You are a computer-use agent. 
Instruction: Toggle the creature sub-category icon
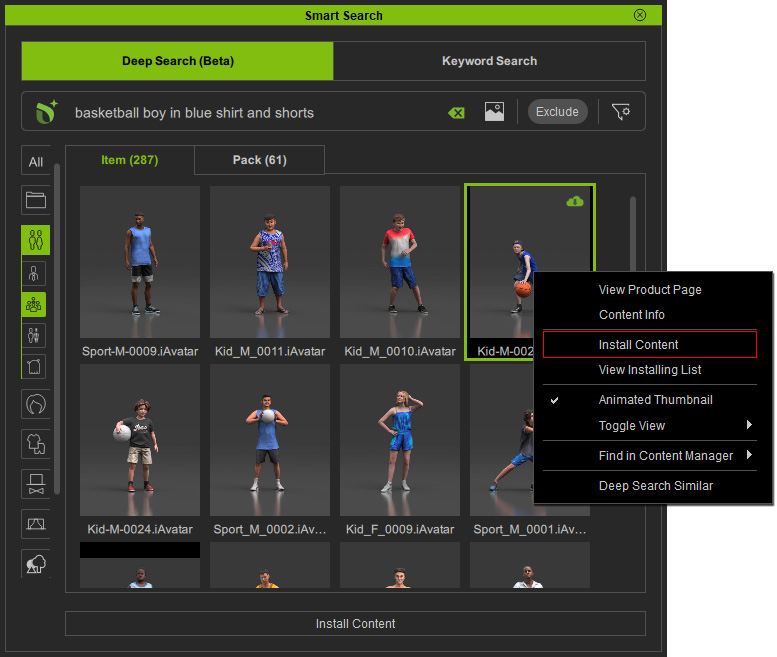click(x=34, y=367)
